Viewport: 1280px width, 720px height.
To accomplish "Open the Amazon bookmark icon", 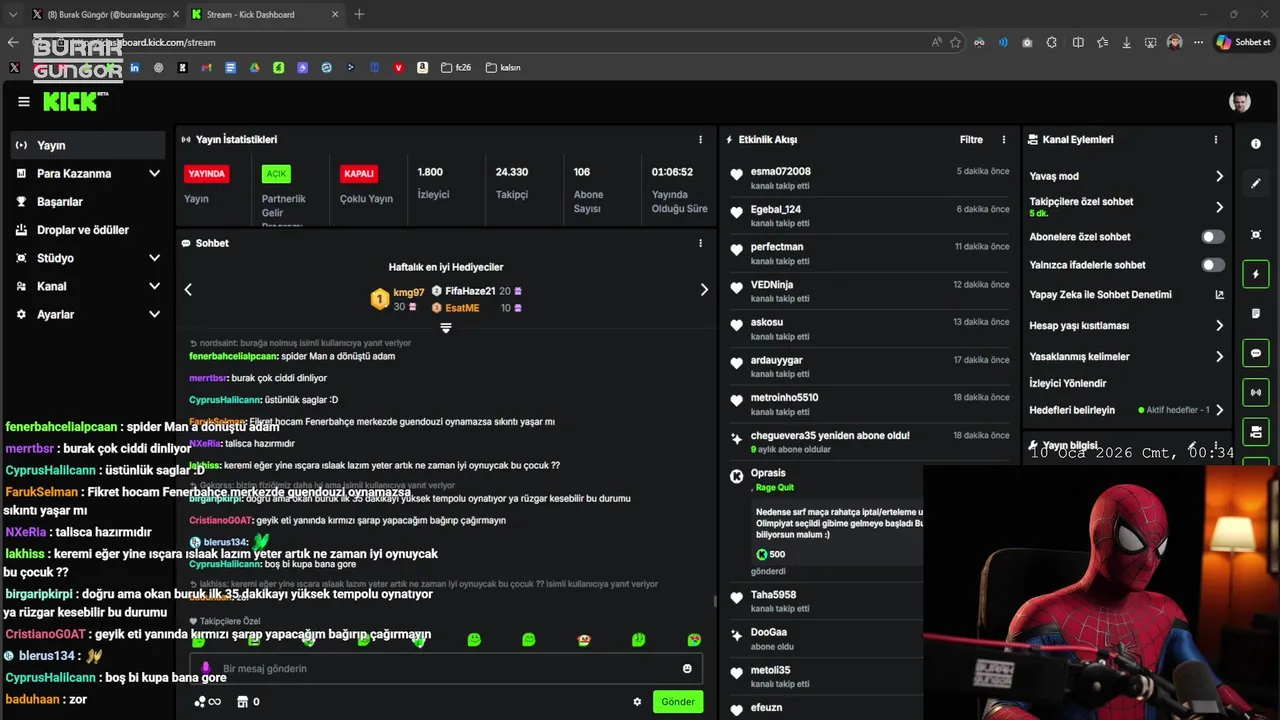I will (423, 68).
